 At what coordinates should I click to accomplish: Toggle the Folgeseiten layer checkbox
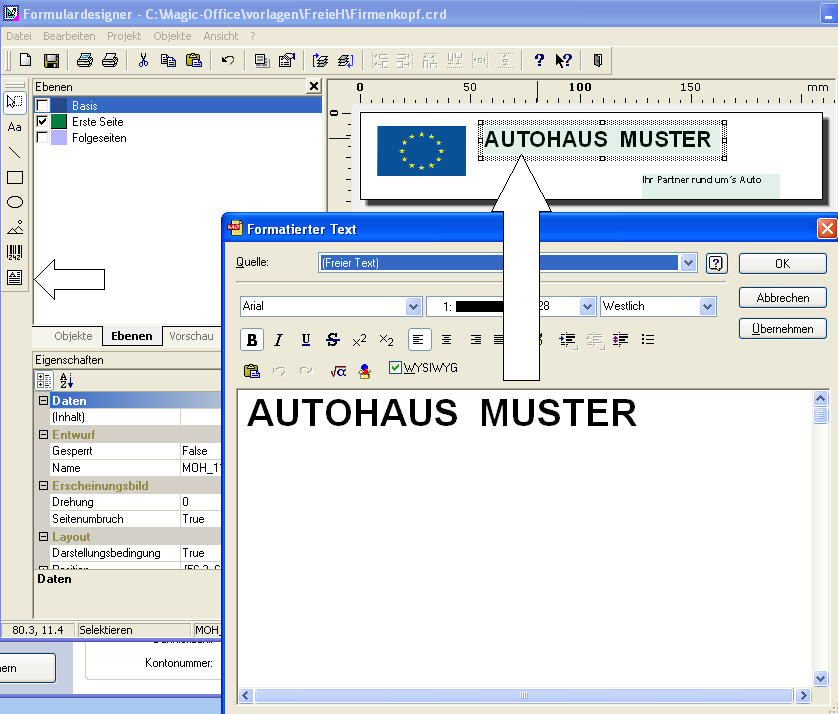(x=42, y=137)
